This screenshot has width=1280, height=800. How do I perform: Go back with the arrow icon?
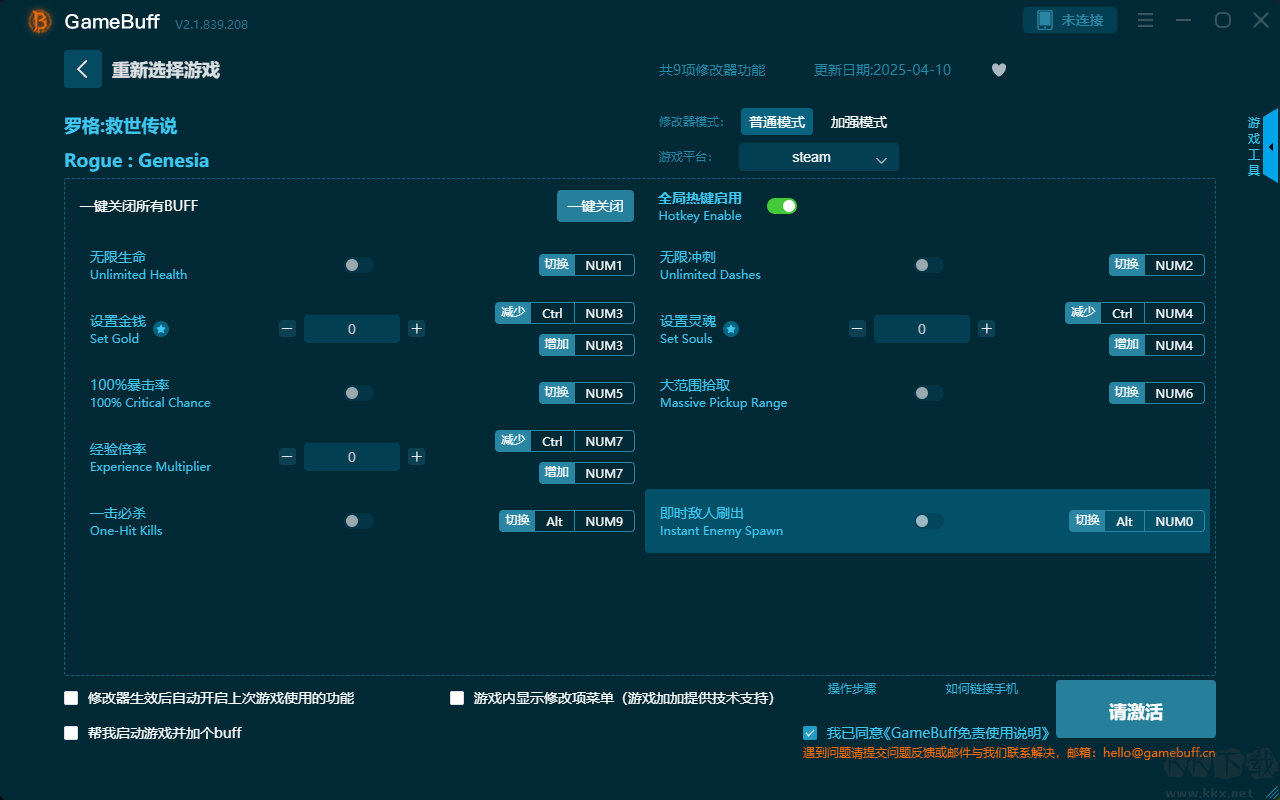(x=83, y=69)
